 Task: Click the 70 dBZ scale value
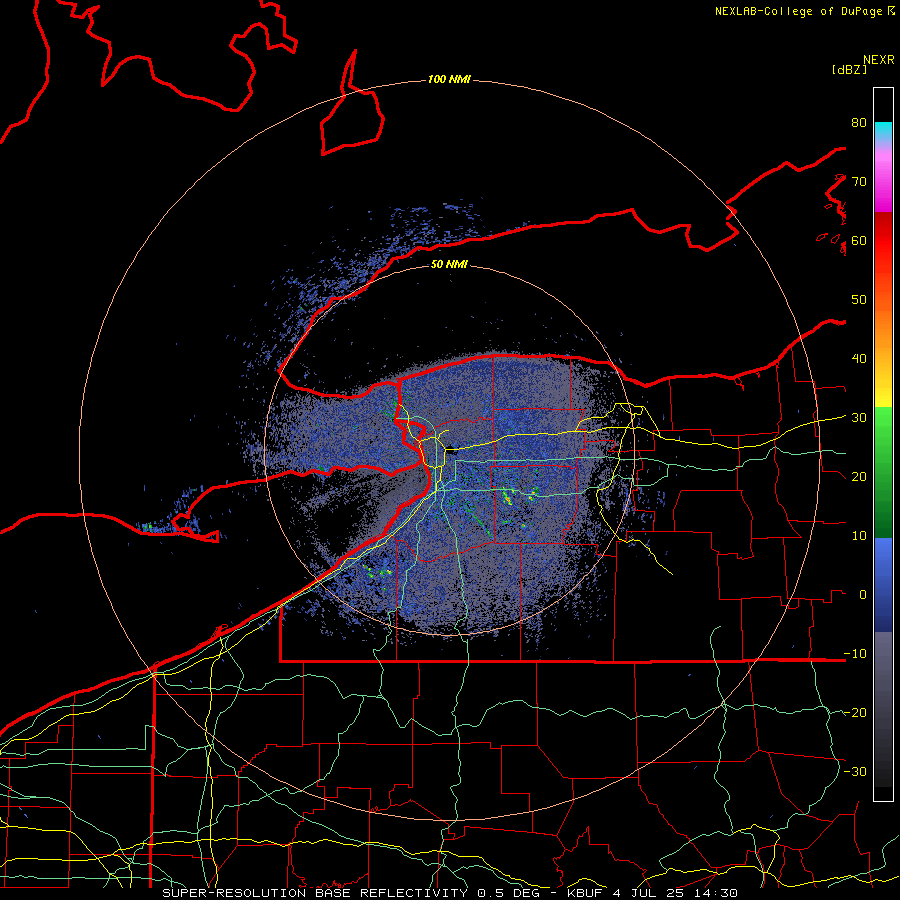click(859, 182)
